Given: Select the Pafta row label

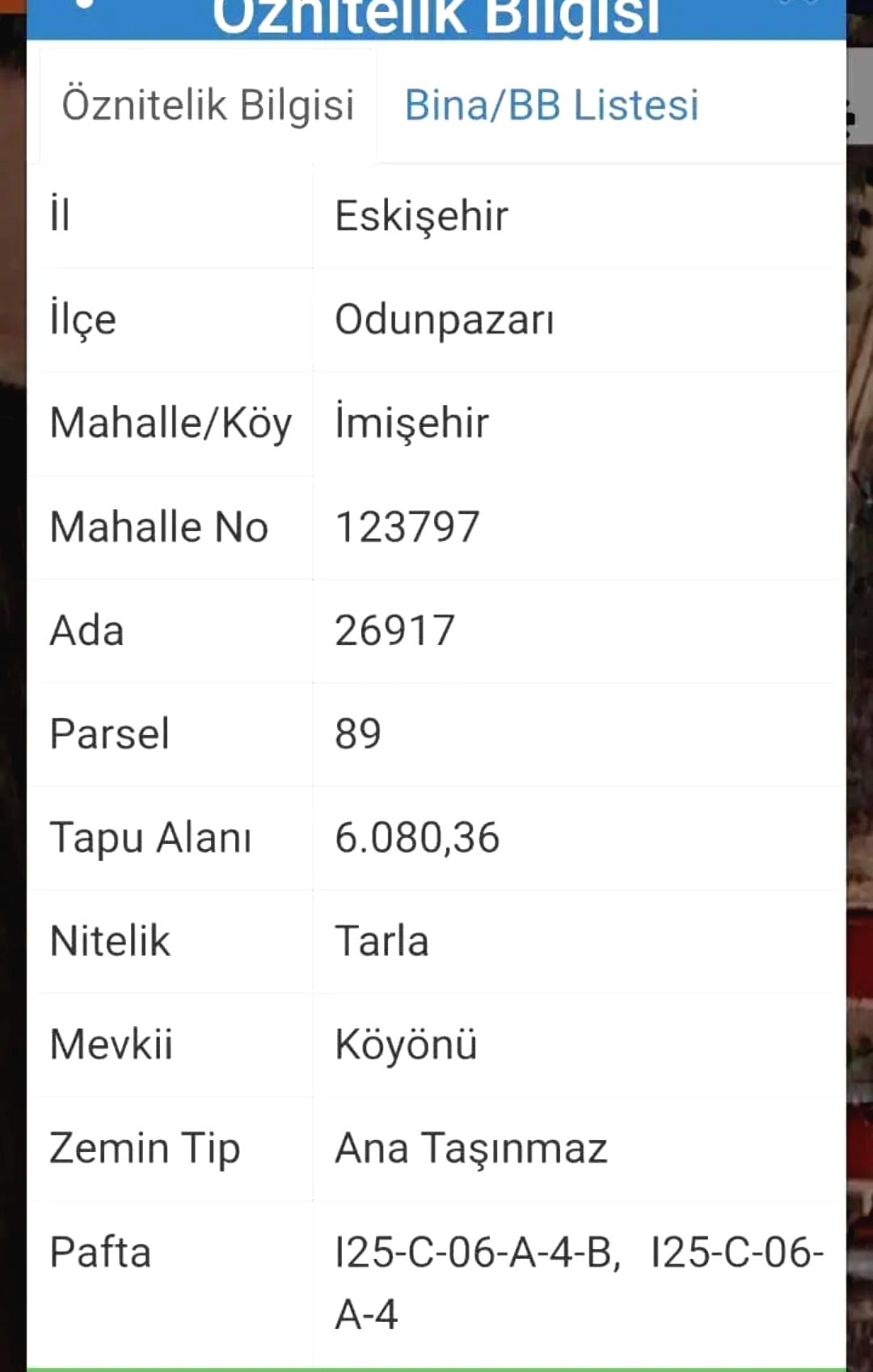Looking at the screenshot, I should click(x=100, y=1252).
